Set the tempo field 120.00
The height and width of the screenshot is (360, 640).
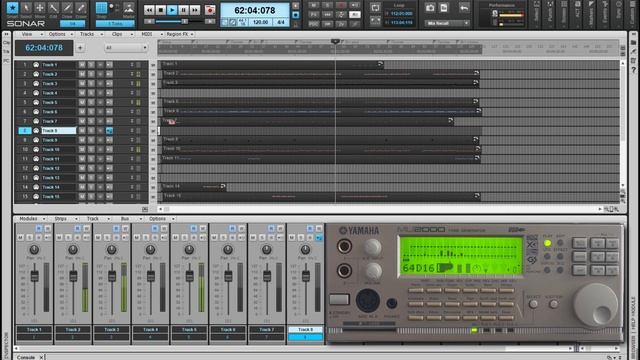coord(260,22)
